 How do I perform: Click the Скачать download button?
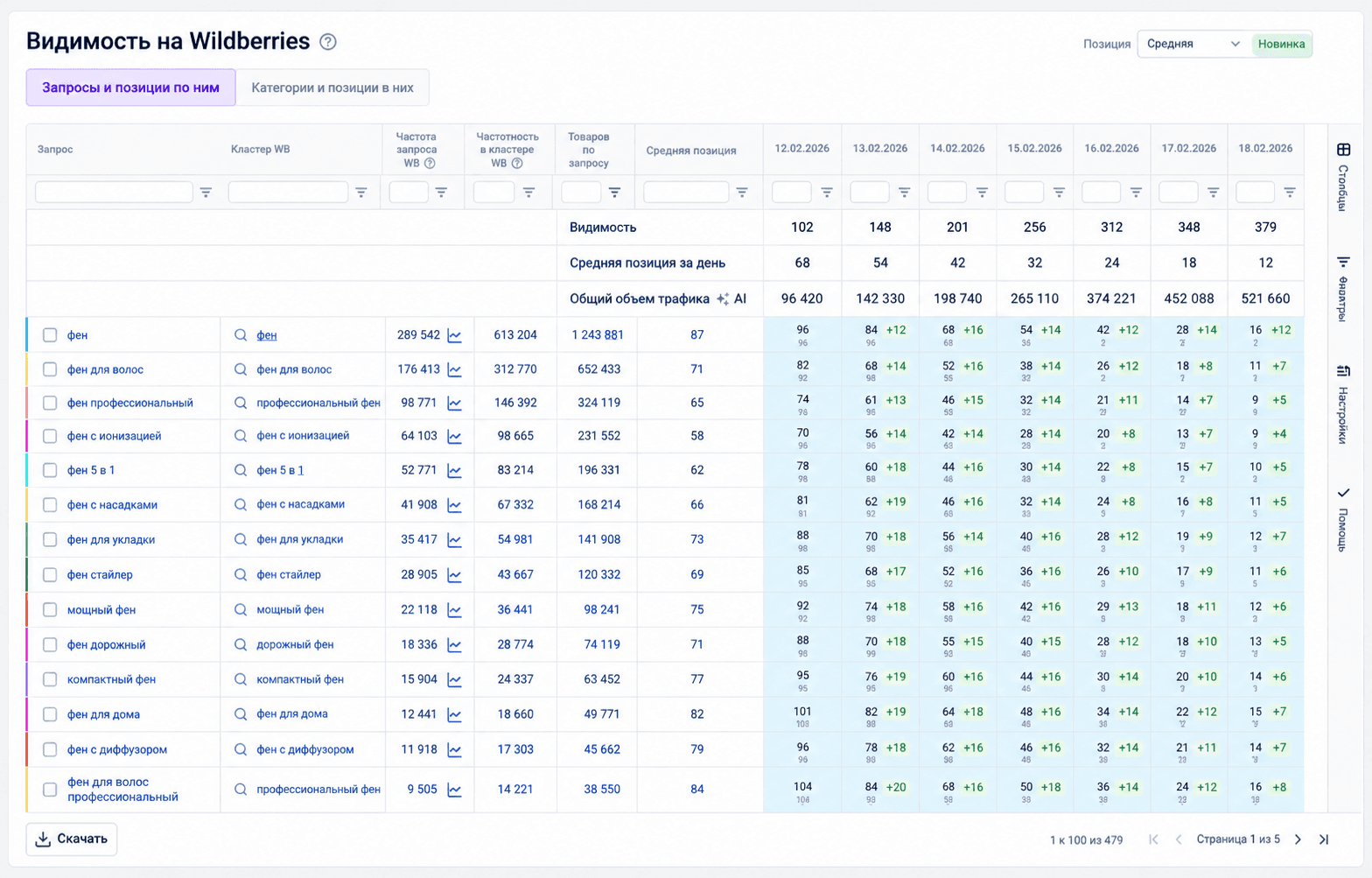[72, 839]
